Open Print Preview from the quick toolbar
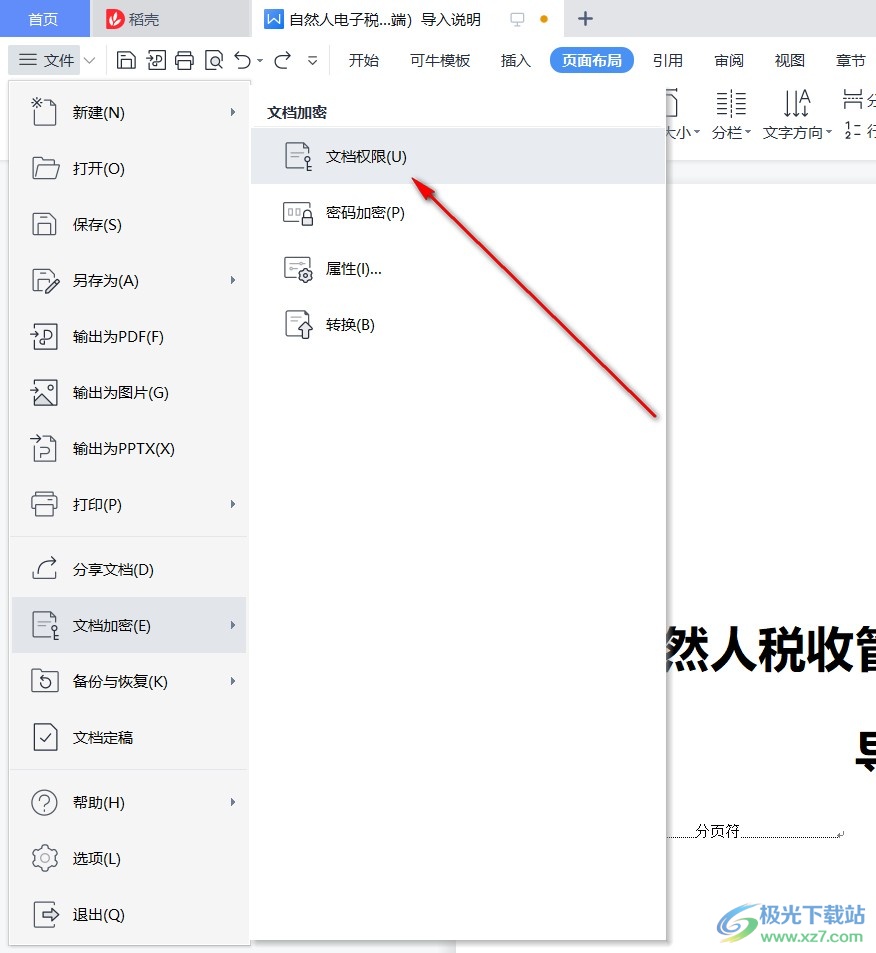The height and width of the screenshot is (953, 876). pyautogui.click(x=214, y=60)
